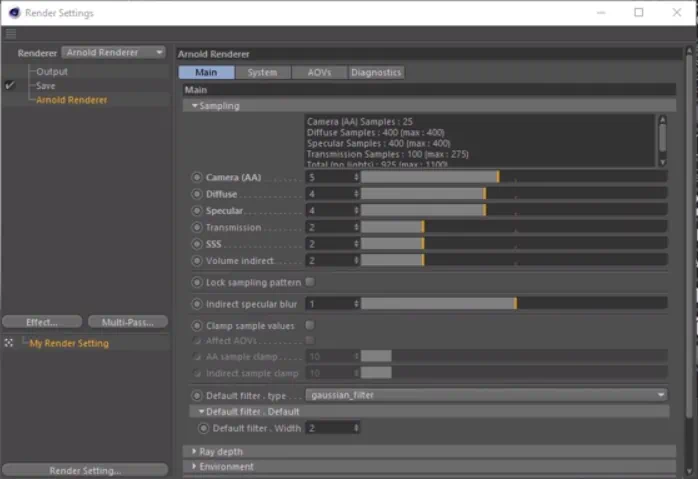698x479 pixels.
Task: Toggle the Camera (AA) animation dot
Action: pos(197,177)
